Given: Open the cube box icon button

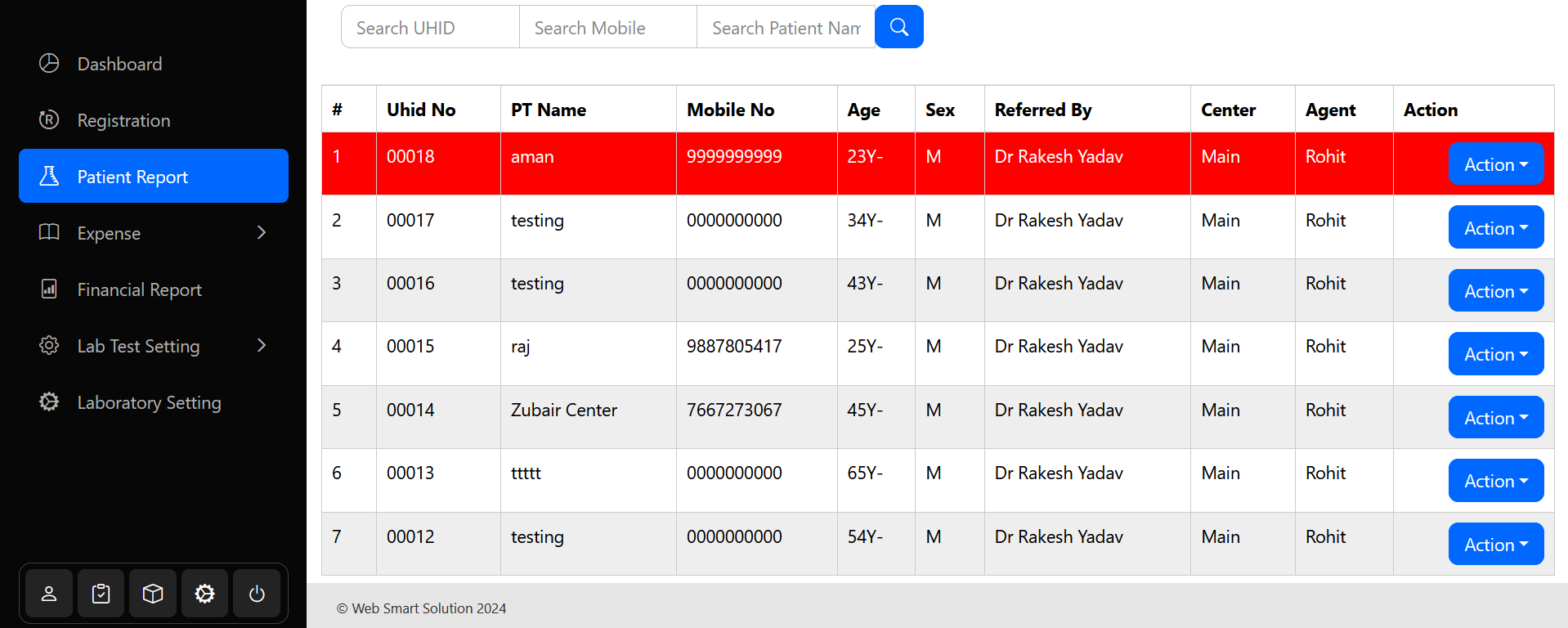Looking at the screenshot, I should [153, 594].
